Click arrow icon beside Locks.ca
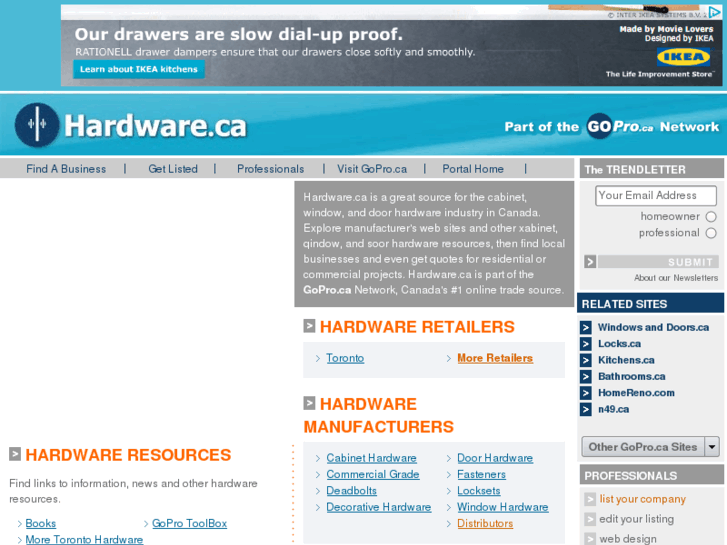This screenshot has width=727, height=545. (586, 344)
